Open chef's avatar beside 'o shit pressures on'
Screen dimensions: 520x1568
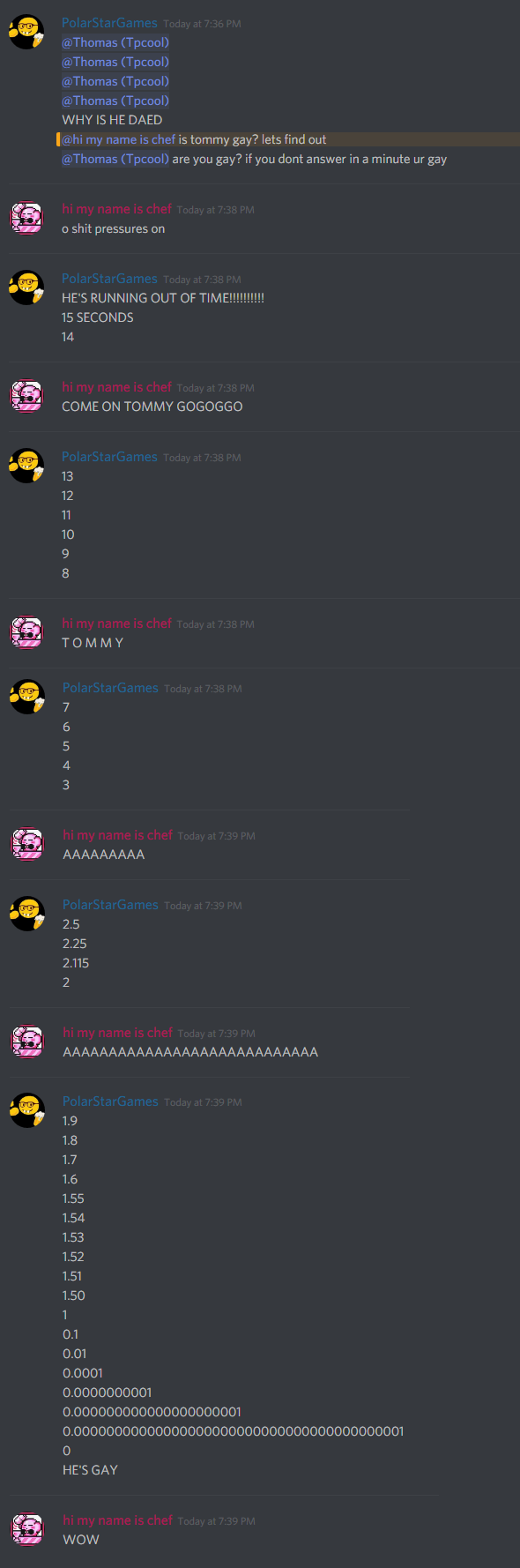(x=26, y=218)
